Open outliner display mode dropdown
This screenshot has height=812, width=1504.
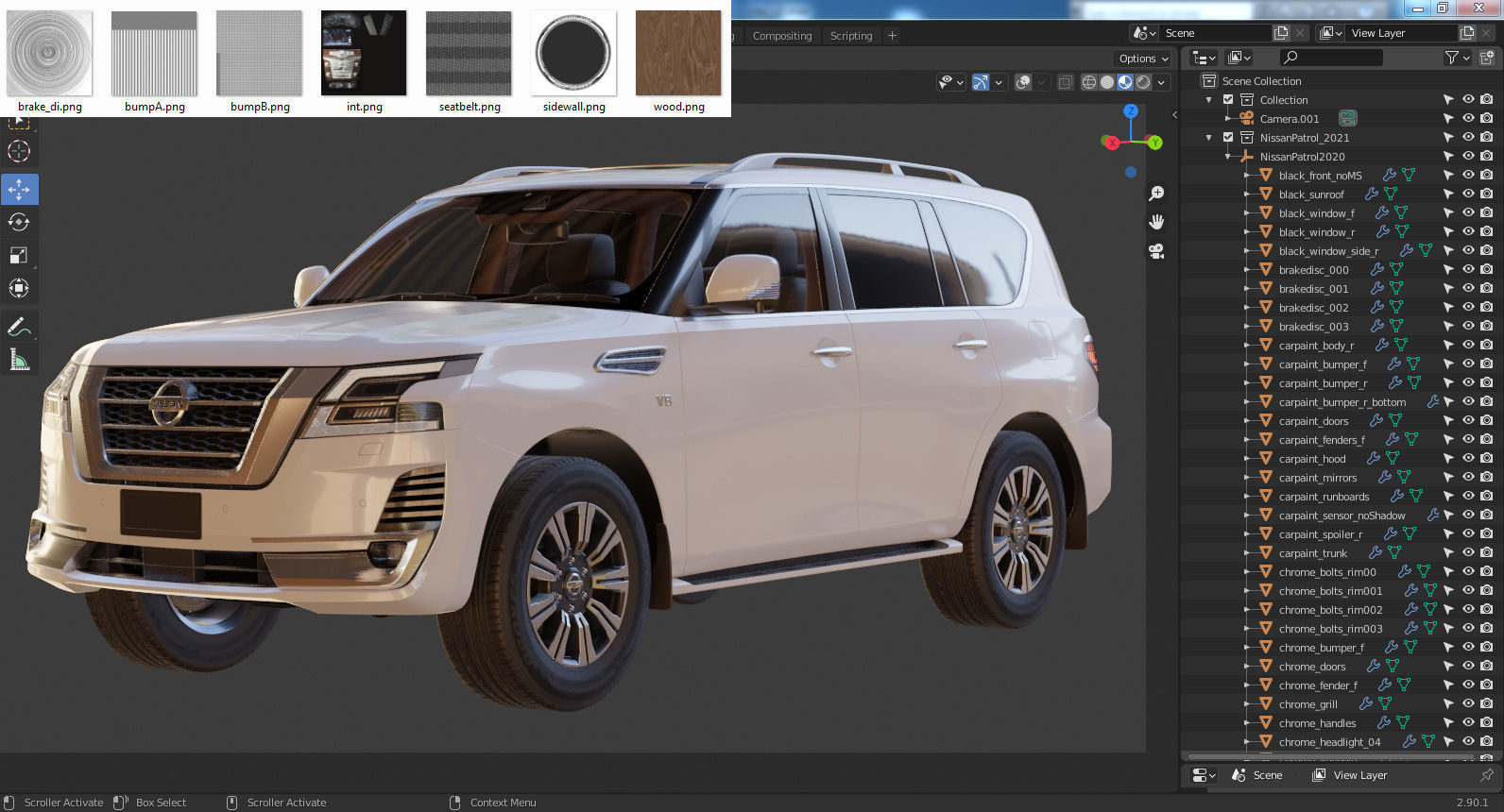point(1239,58)
